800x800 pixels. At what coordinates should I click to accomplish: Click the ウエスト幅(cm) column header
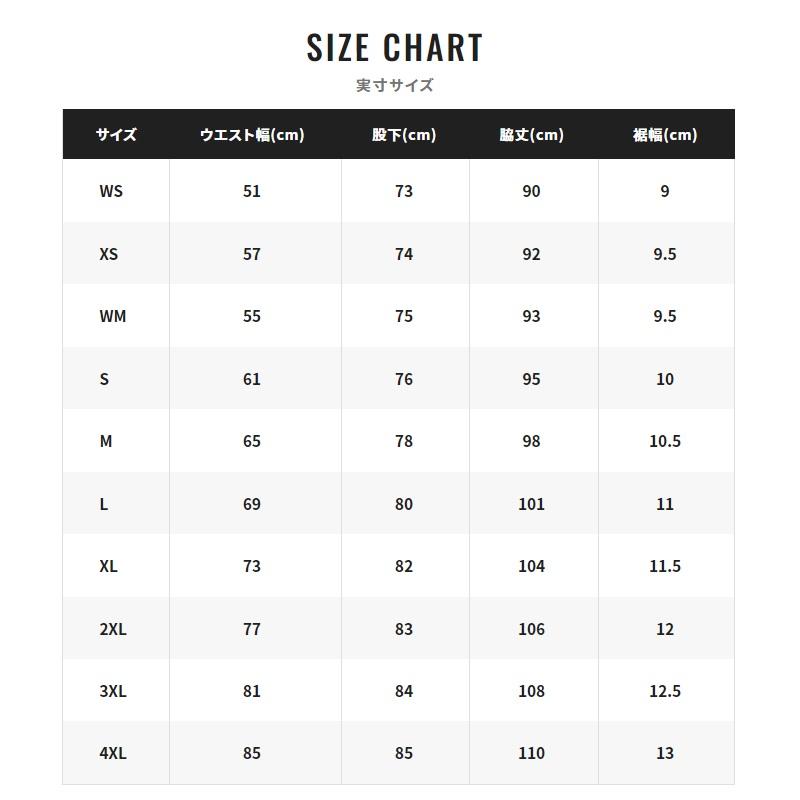point(252,135)
